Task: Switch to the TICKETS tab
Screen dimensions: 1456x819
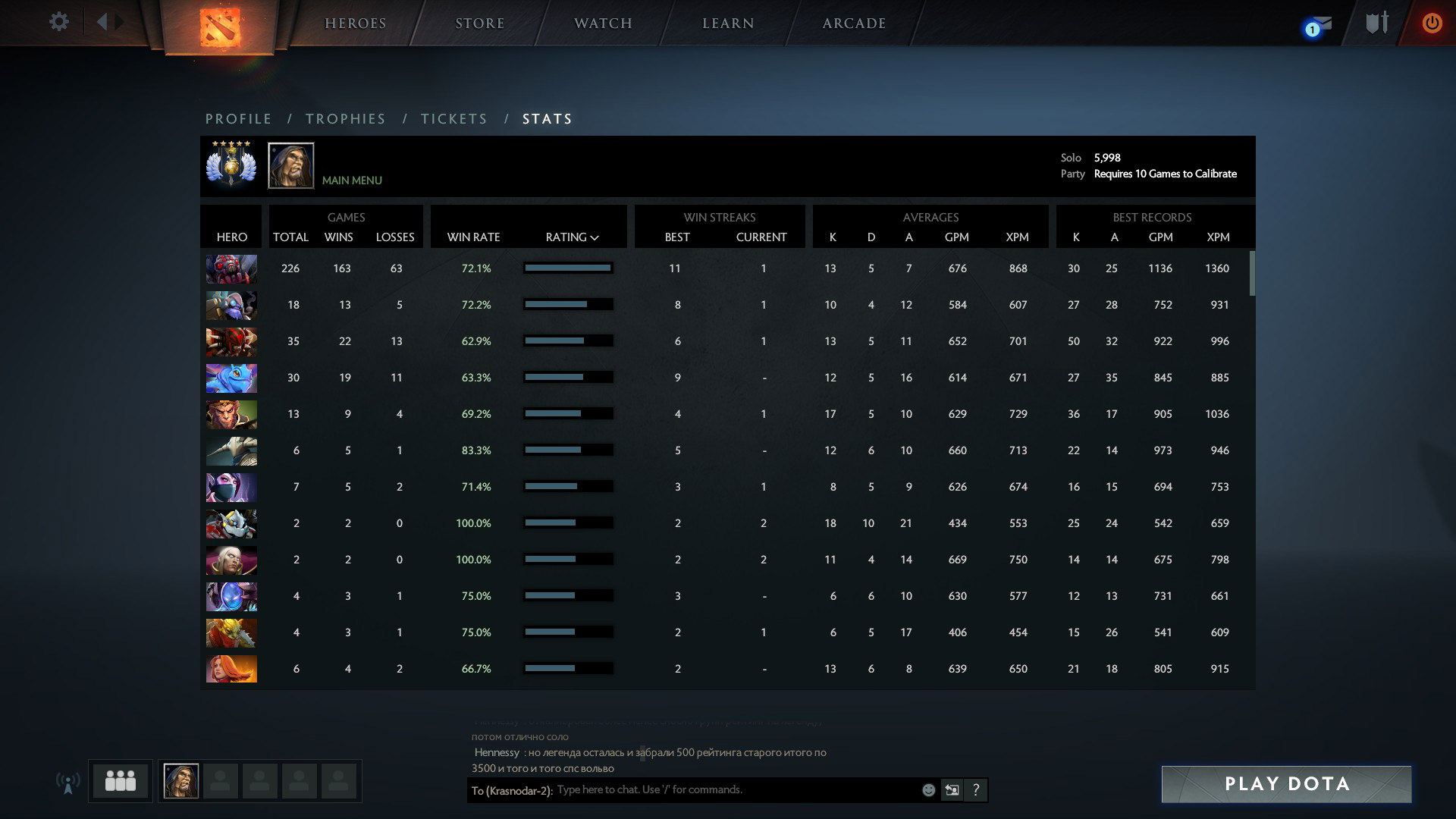Action: [453, 119]
